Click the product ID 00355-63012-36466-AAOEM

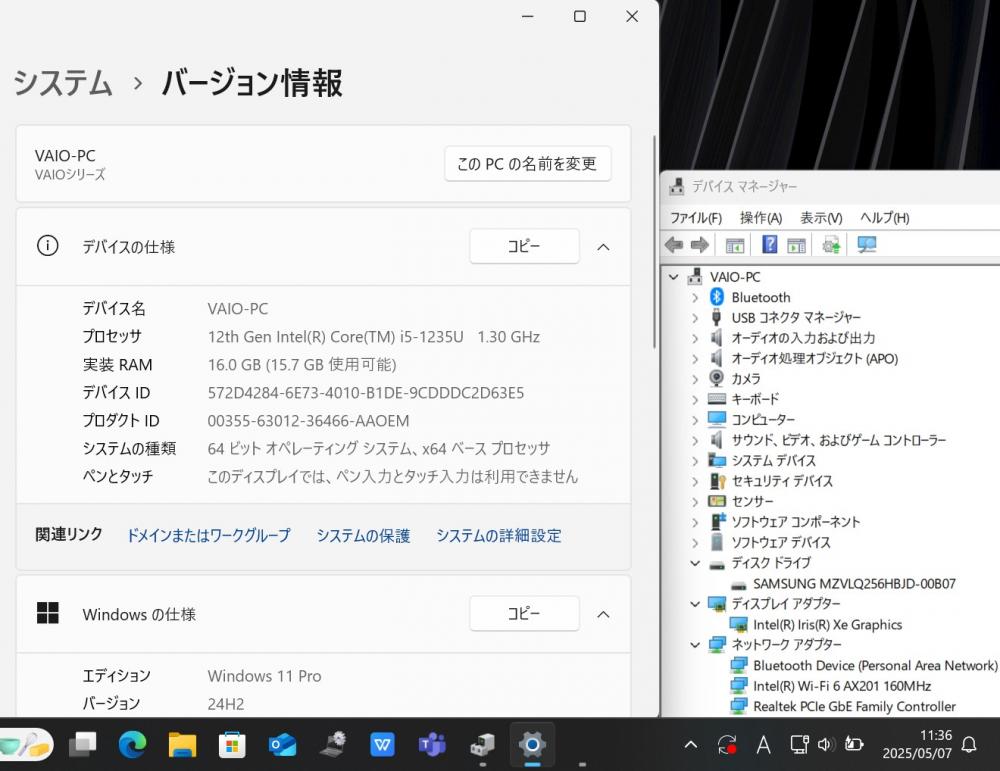(x=308, y=421)
